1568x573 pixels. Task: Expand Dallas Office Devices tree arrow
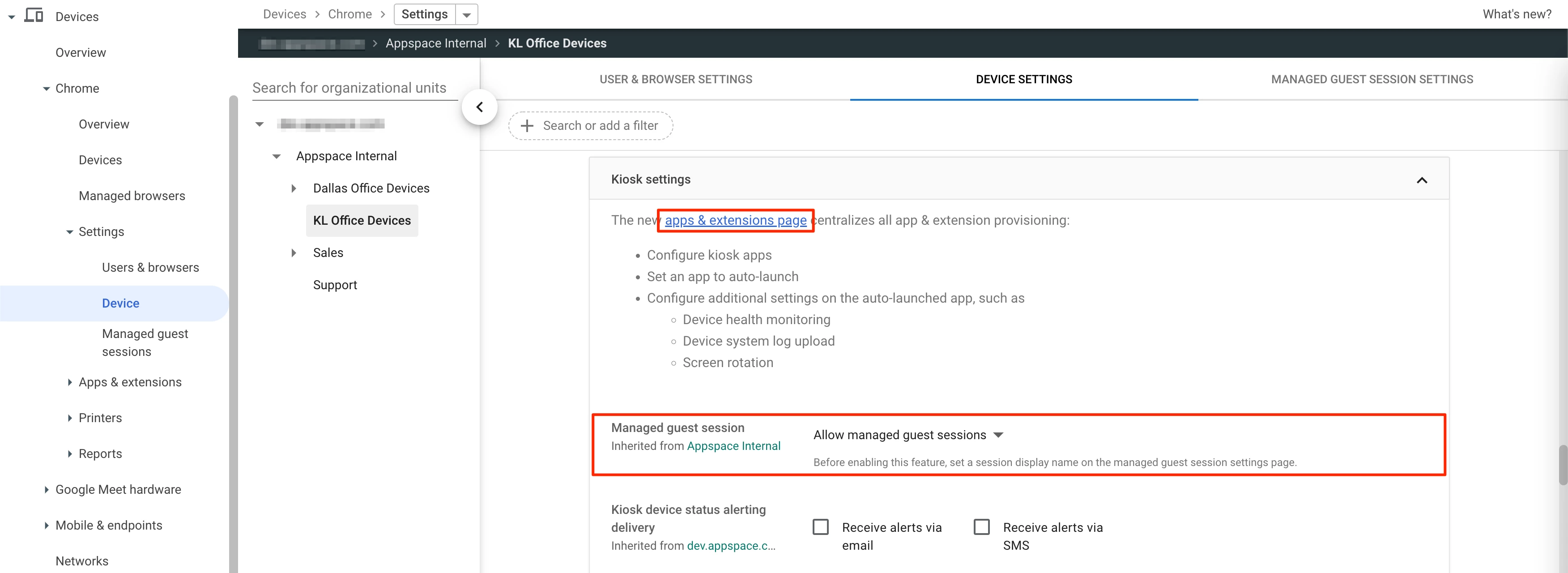point(294,189)
